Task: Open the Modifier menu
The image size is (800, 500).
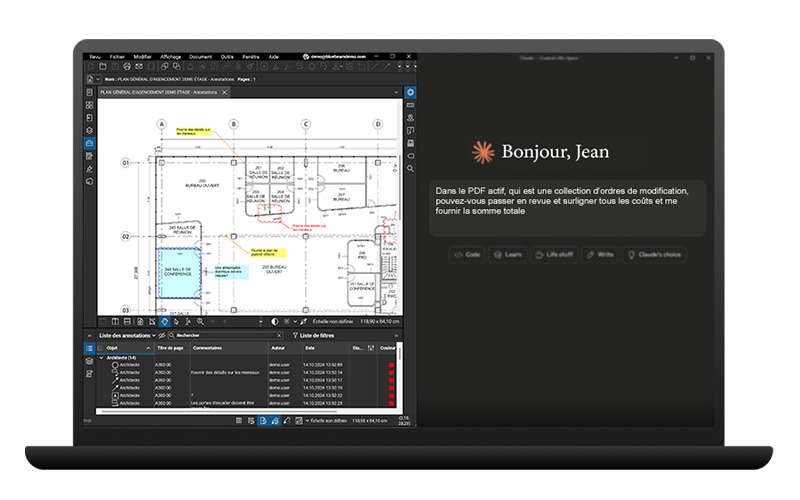Action: click(142, 57)
